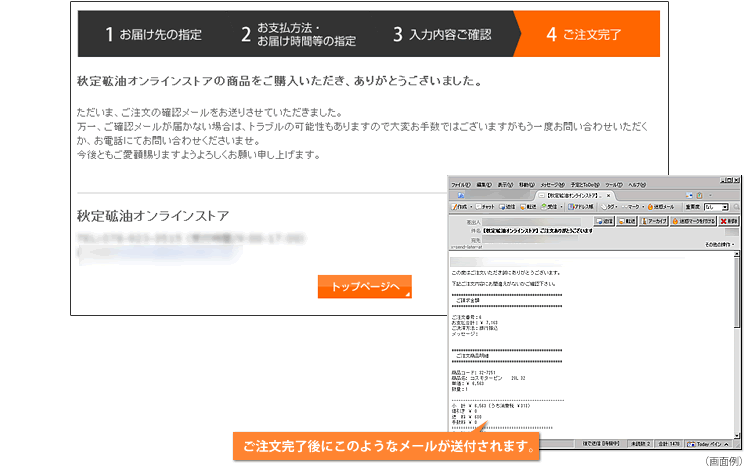The height and width of the screenshot is (472, 744).
Task: Open the メッセージ menu in the mail window
Action: (x=553, y=185)
